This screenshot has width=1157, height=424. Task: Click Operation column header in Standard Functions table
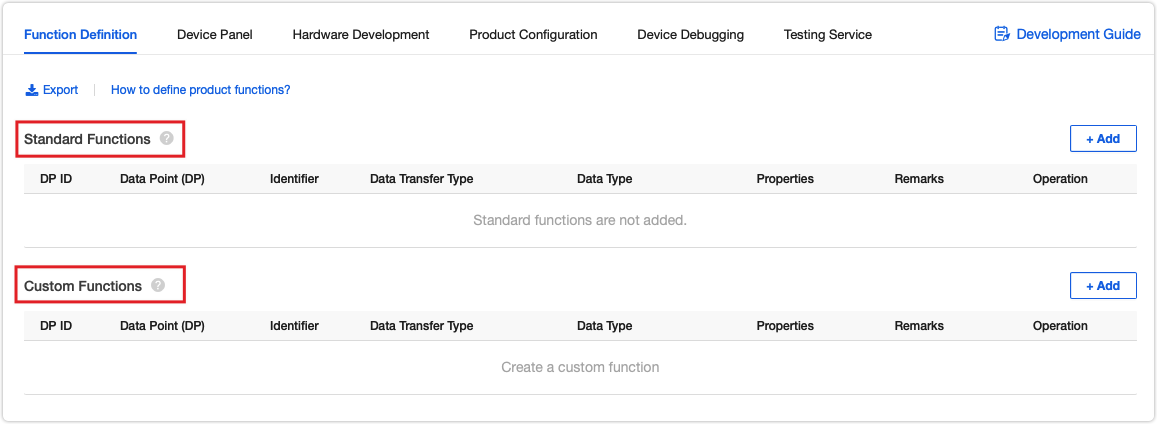pyautogui.click(x=1060, y=178)
